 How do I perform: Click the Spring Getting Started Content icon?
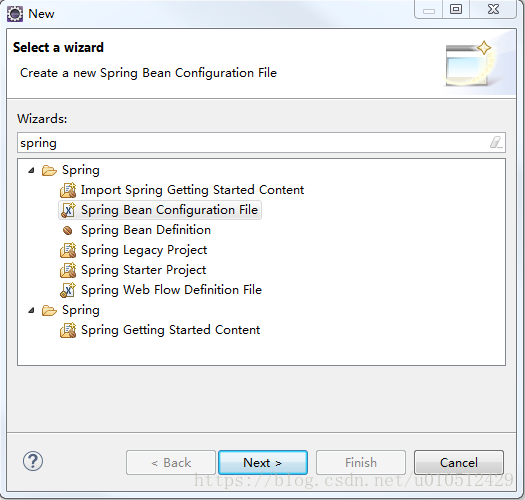(68, 330)
